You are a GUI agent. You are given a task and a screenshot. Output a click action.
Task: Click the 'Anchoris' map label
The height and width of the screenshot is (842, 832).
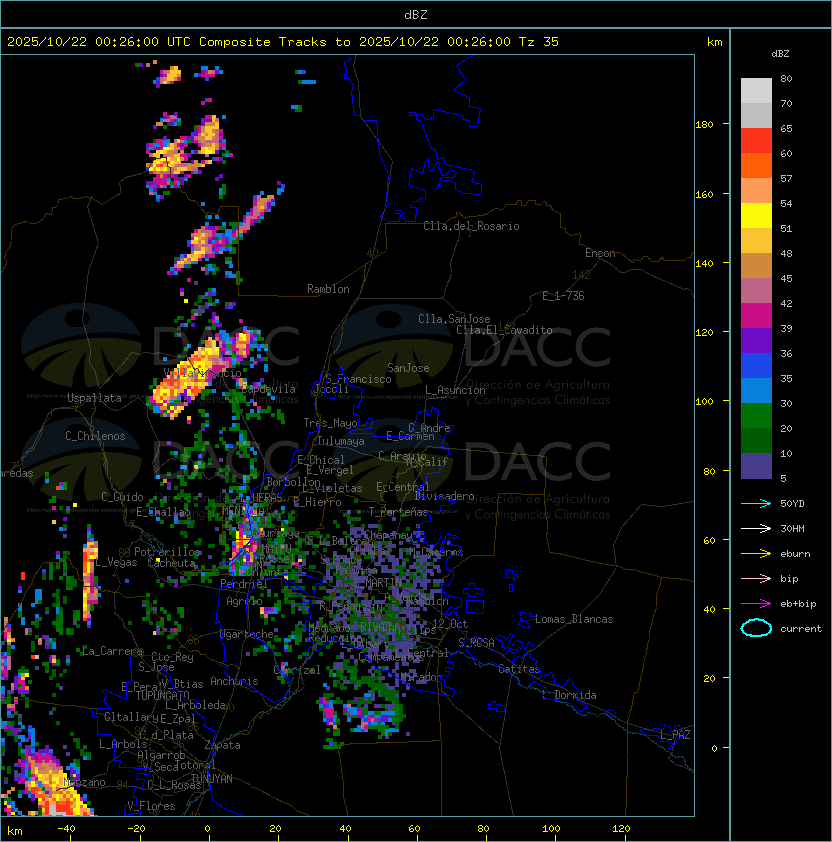(234, 681)
